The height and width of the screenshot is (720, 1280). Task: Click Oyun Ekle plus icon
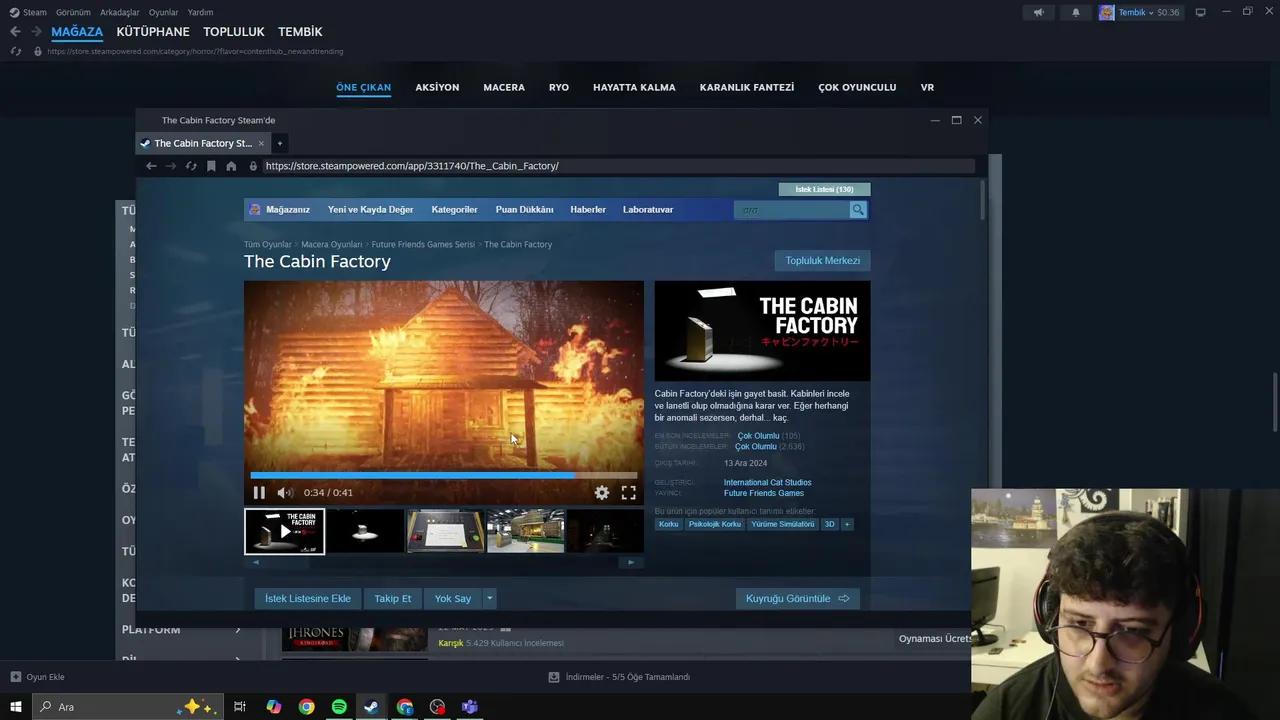pos(15,677)
